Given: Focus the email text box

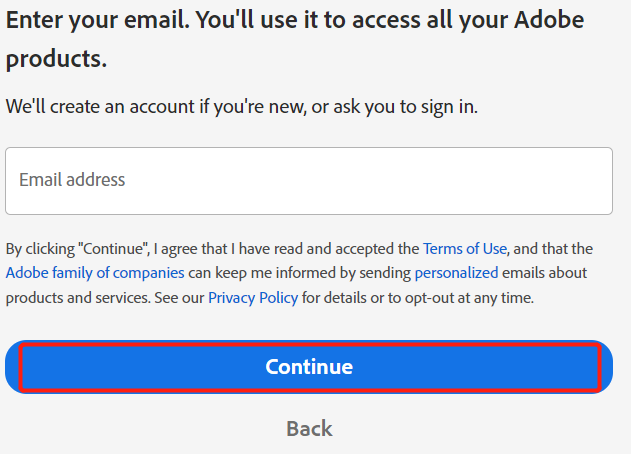Looking at the screenshot, I should (308, 181).
